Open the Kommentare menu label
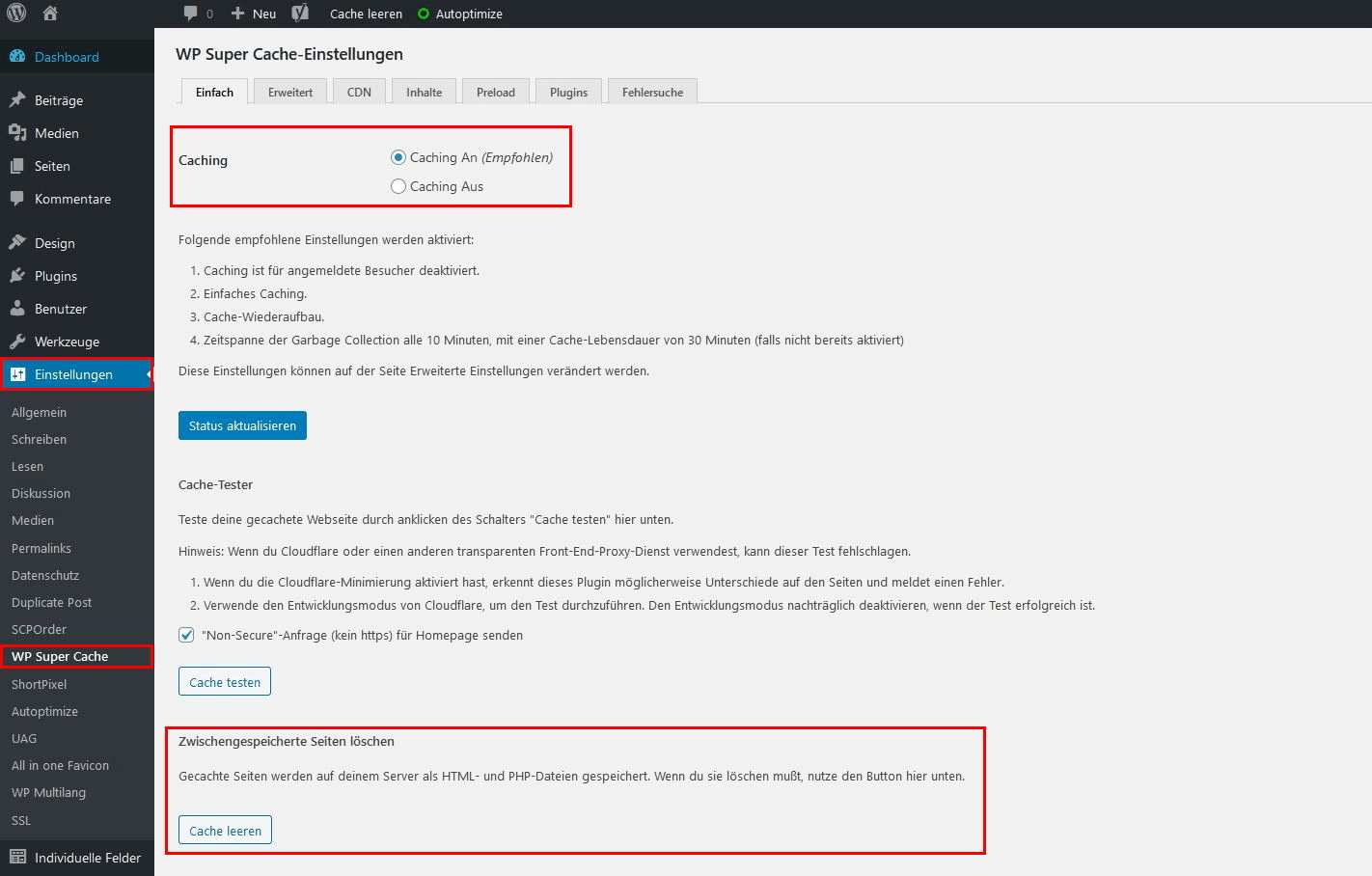1372x876 pixels. 72,199
